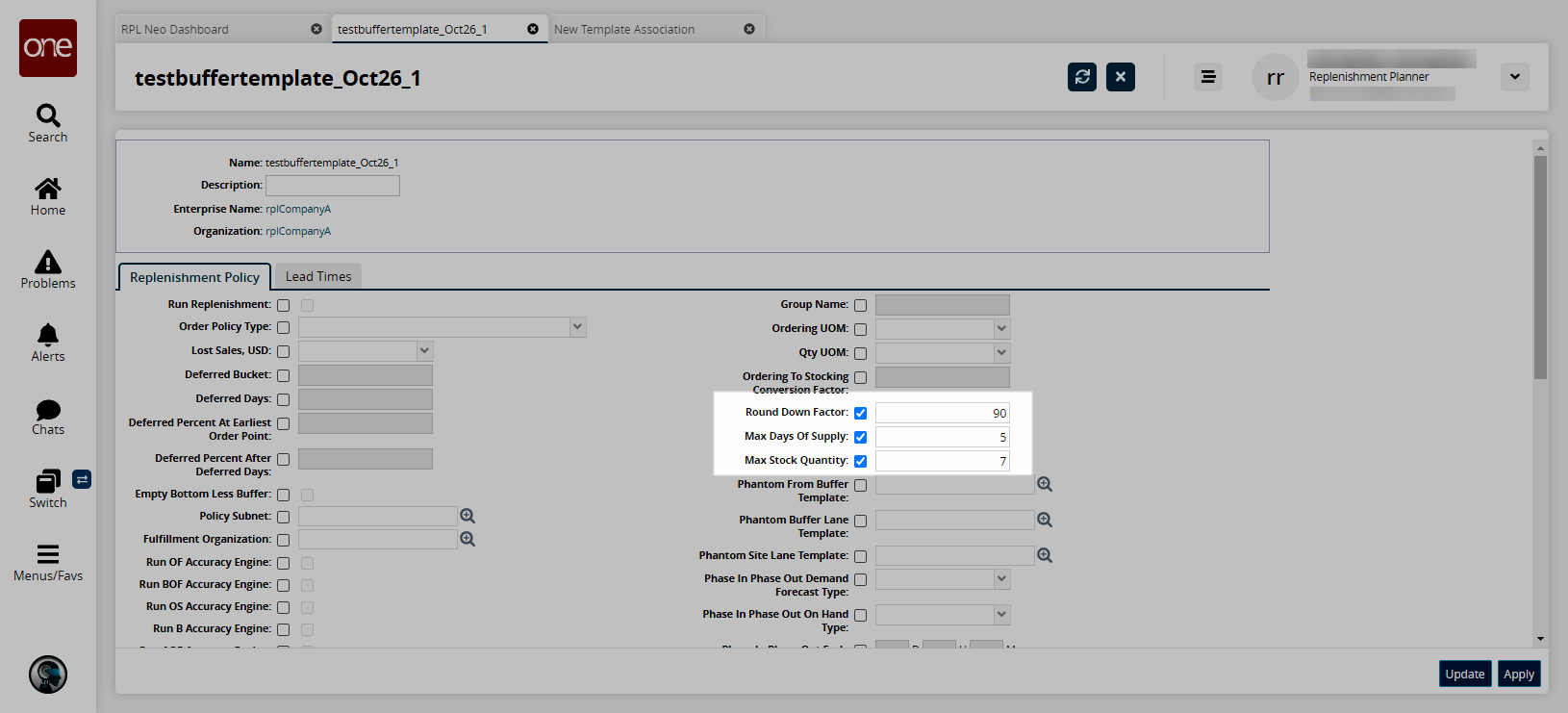The width and height of the screenshot is (1568, 713).
Task: Enable the Run Replenishment checkbox
Action: tap(284, 306)
